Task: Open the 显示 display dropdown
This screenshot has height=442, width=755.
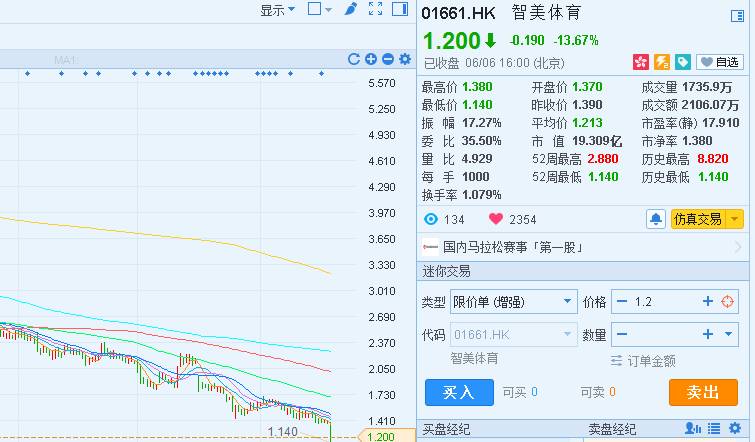Action: coord(278,10)
